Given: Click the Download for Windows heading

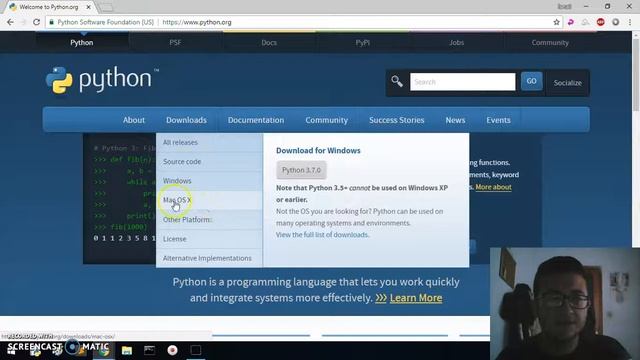Looking at the screenshot, I should pyautogui.click(x=318, y=151).
